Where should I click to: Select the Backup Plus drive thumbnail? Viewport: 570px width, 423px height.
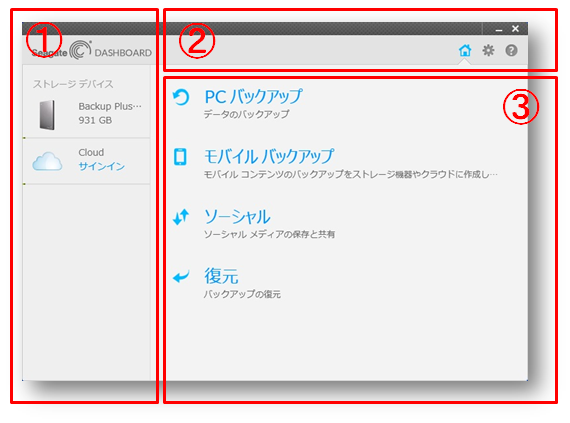point(47,115)
